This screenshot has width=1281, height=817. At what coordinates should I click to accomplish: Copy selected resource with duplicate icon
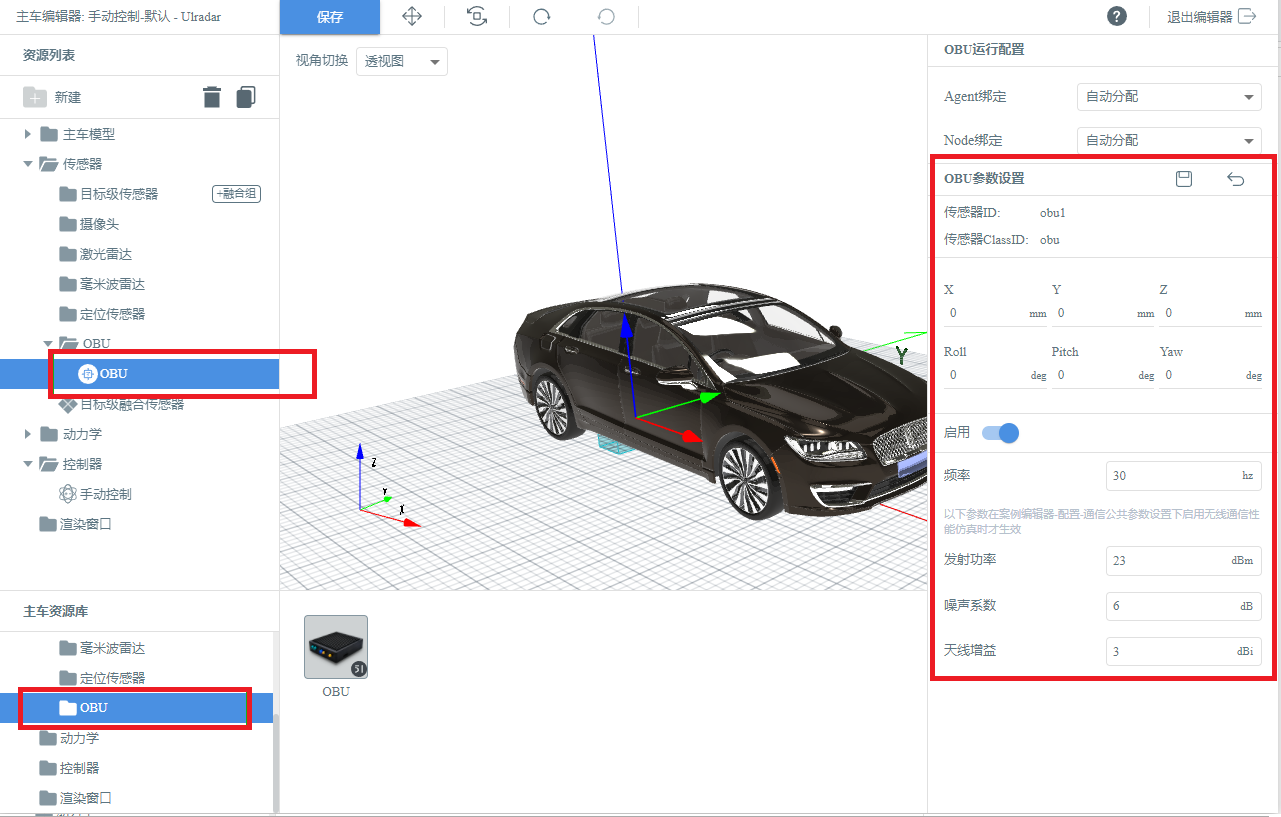pyautogui.click(x=246, y=97)
